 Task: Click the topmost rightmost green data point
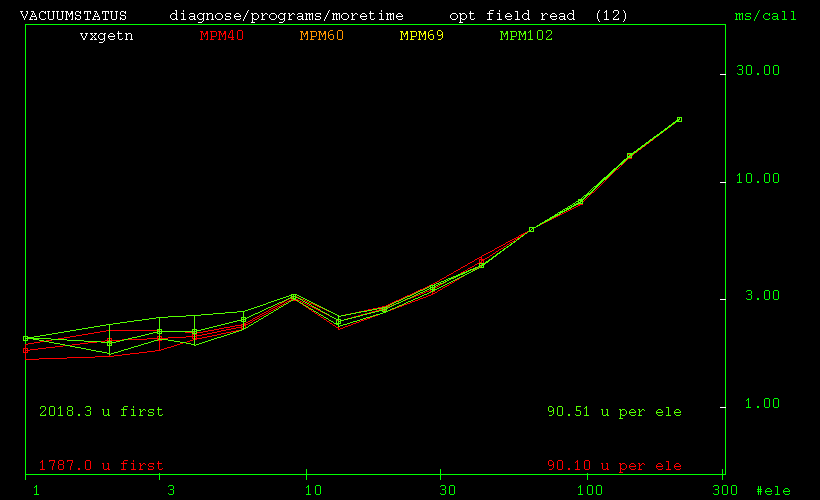[x=679, y=120]
